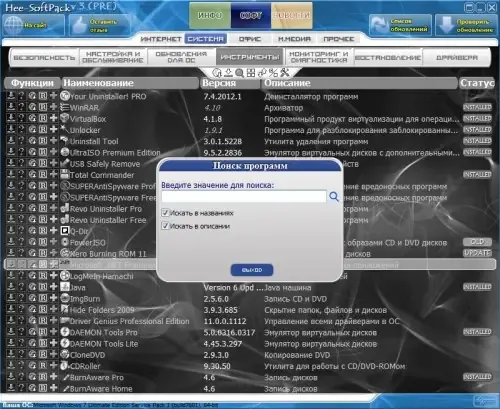Screen dimensions: 500x409
Task: Click the globe update icon in the small toolbar
Action: click(217, 73)
